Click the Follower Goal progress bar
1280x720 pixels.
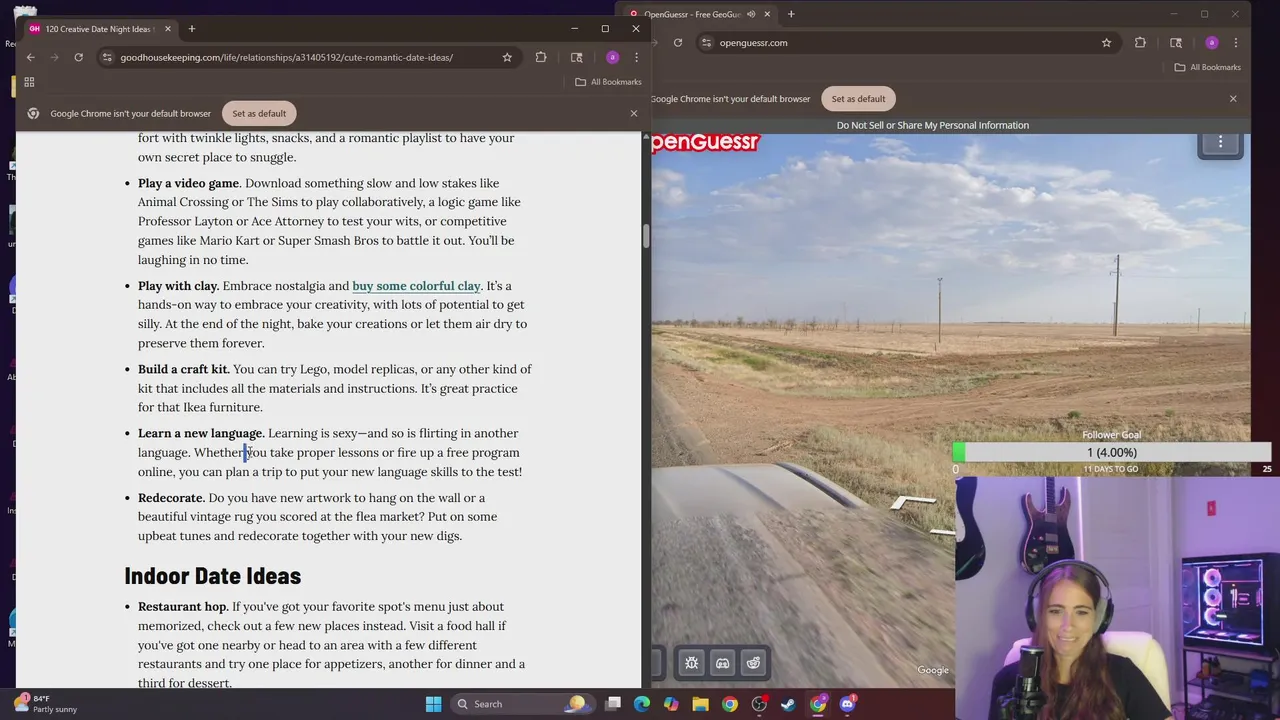point(1111,452)
